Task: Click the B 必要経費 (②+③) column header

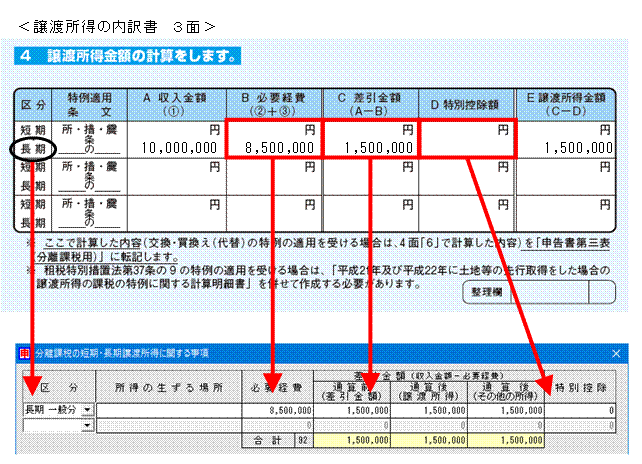Action: pos(274,104)
